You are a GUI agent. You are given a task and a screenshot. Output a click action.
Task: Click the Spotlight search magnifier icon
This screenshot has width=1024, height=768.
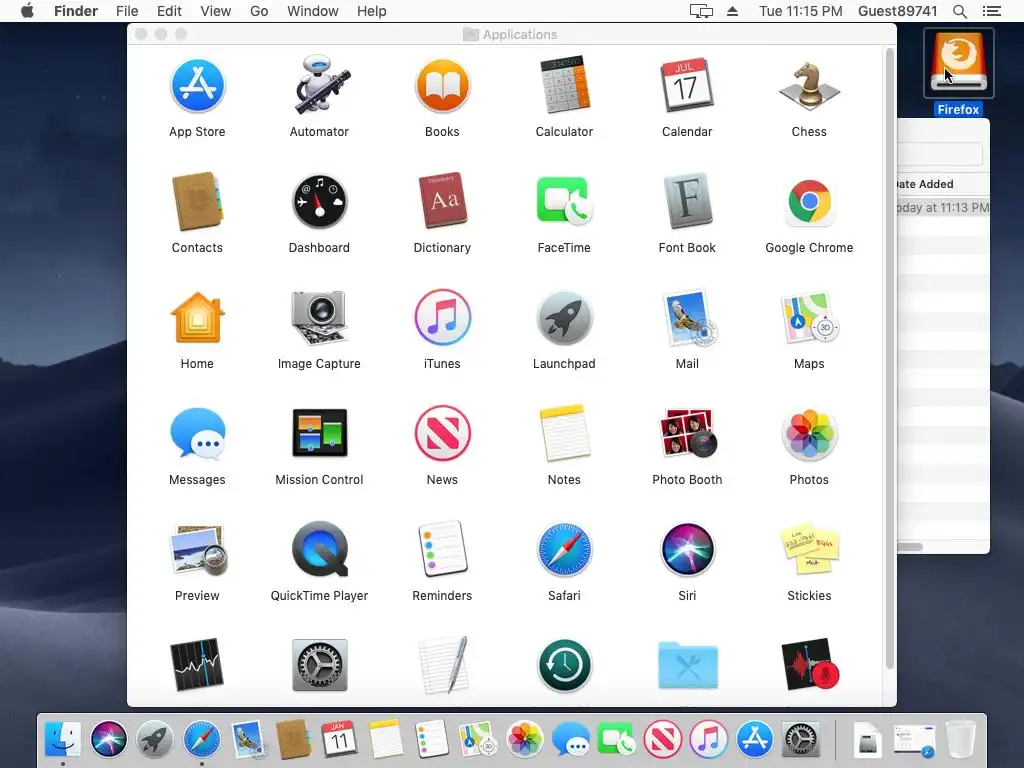point(959,11)
